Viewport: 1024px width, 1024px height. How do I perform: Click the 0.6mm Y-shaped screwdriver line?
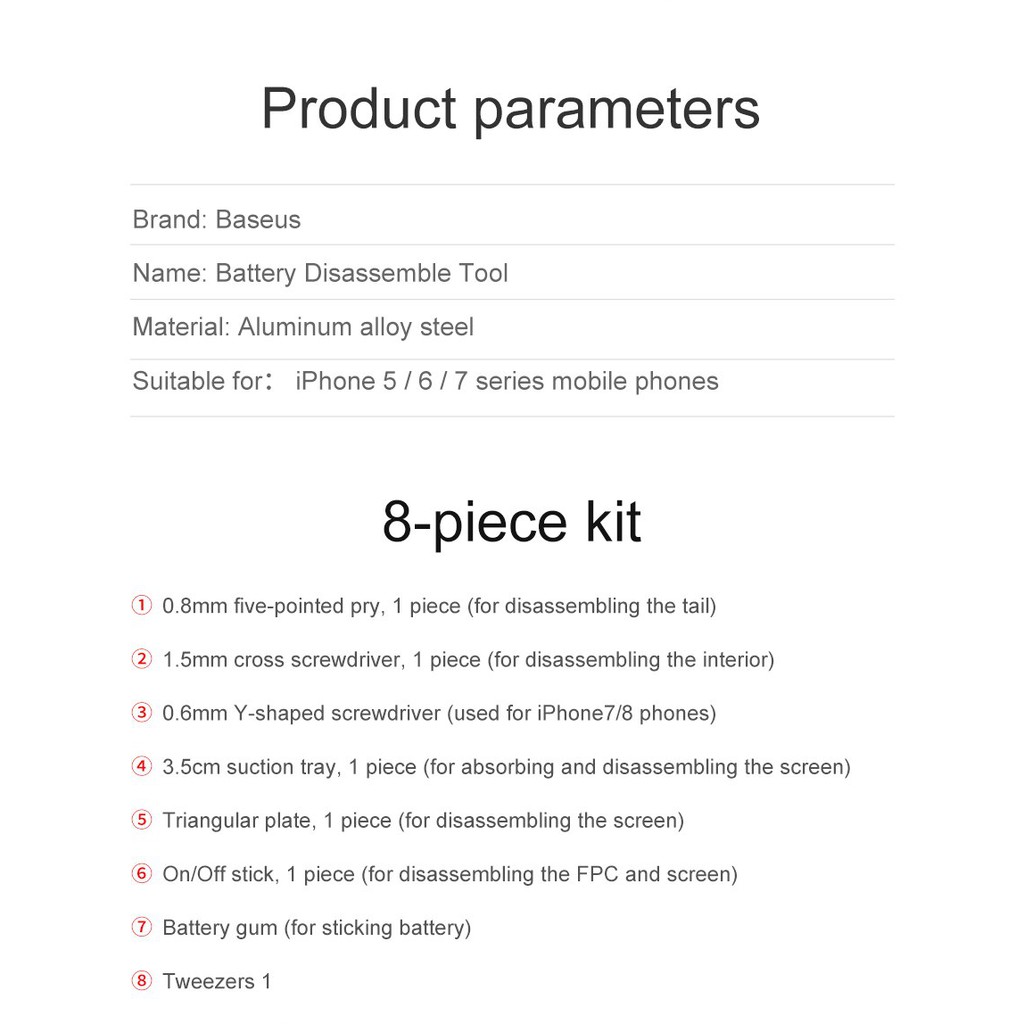(x=440, y=713)
